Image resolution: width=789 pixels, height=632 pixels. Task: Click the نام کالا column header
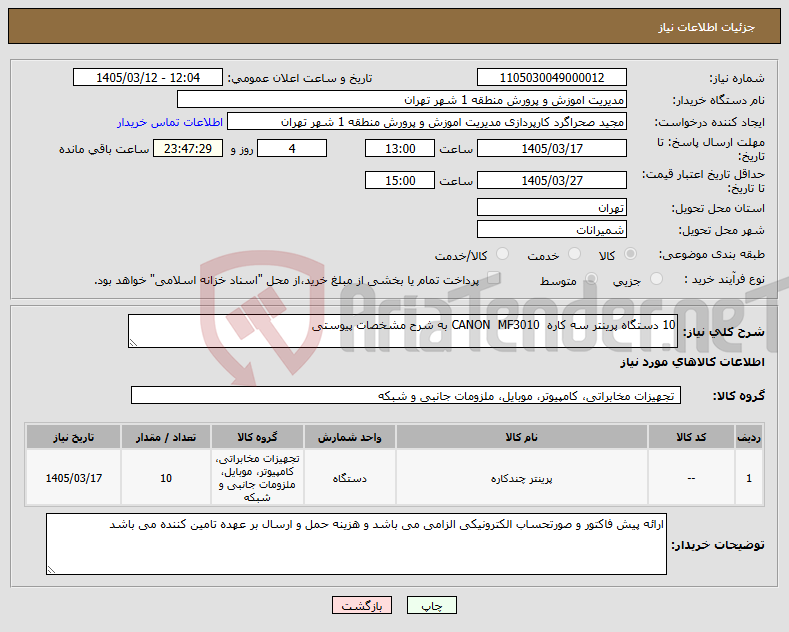point(521,437)
